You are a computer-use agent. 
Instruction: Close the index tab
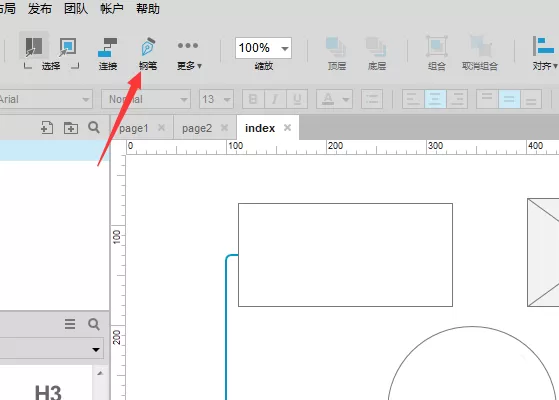pos(287,128)
